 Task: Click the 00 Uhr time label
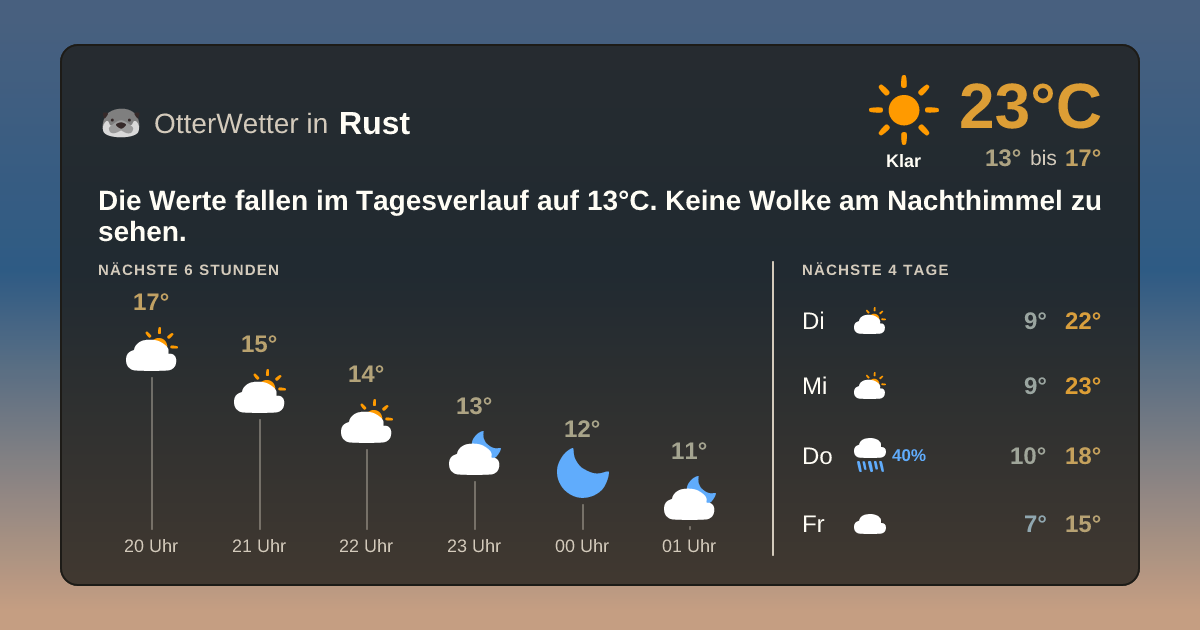tap(582, 546)
